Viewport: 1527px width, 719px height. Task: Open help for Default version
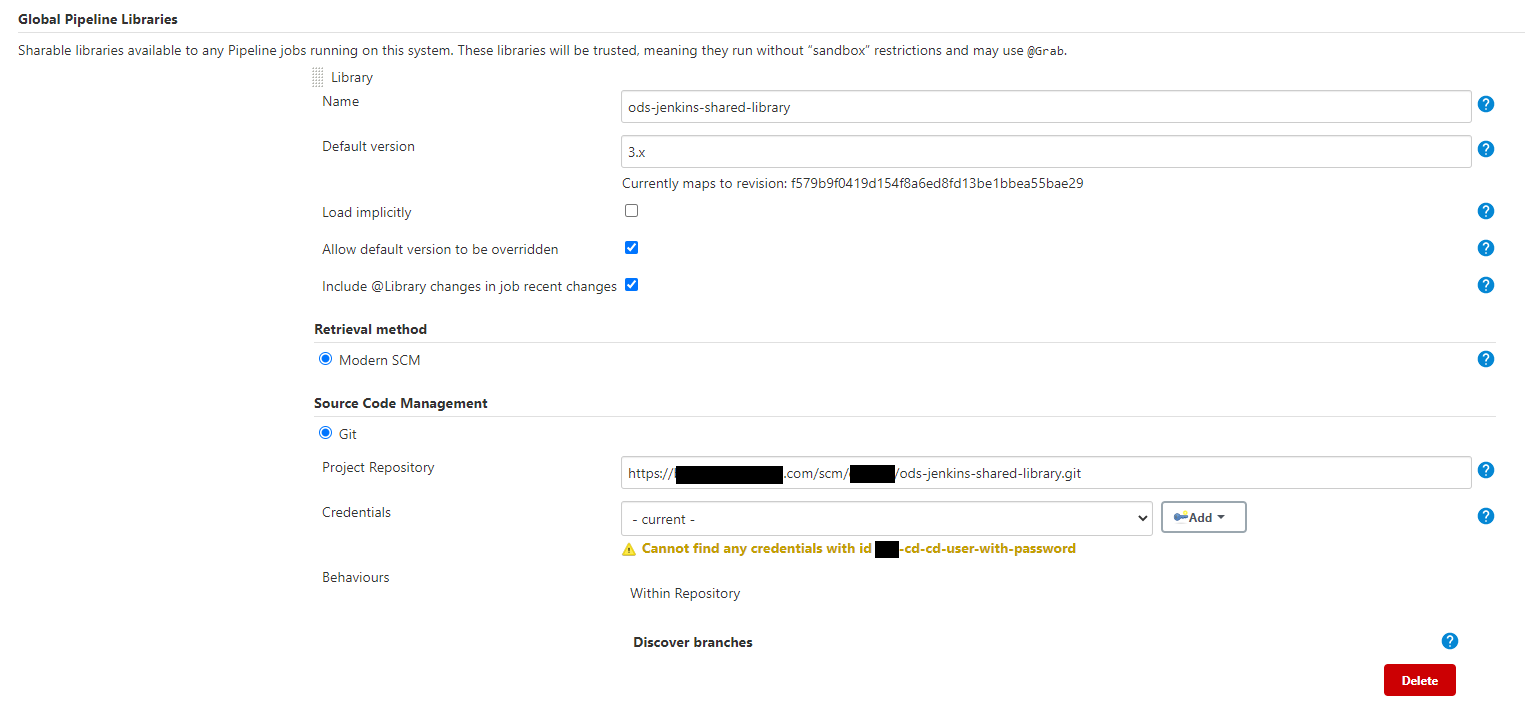pyautogui.click(x=1485, y=149)
